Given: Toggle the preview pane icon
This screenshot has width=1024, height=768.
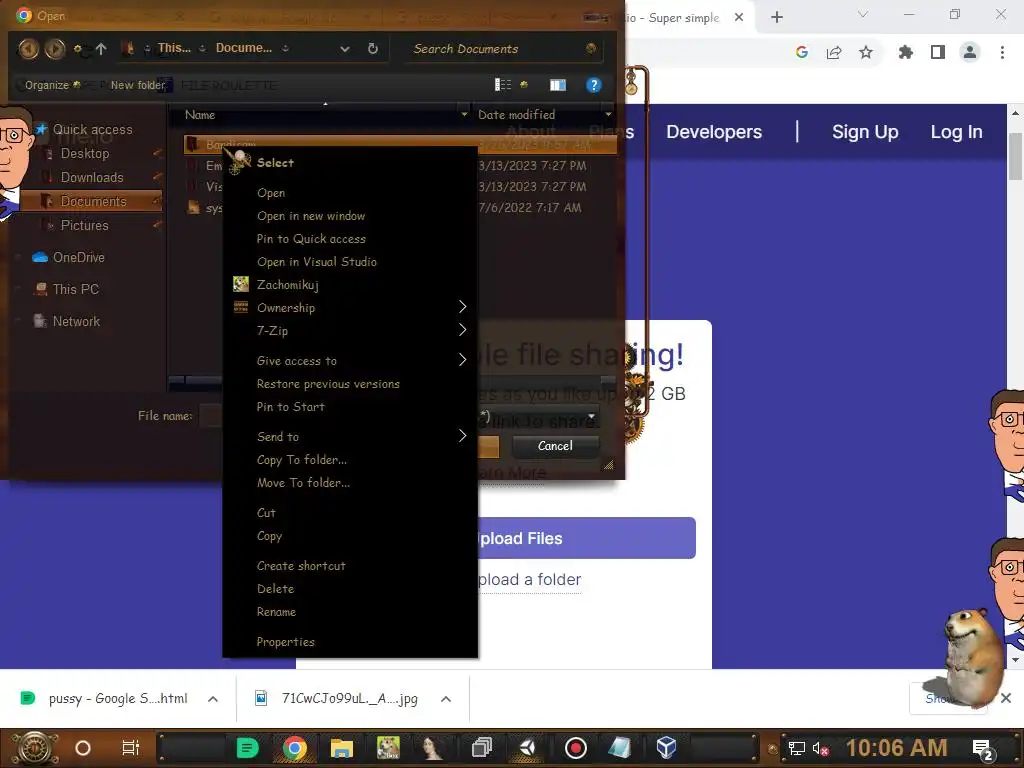Looking at the screenshot, I should tap(558, 85).
